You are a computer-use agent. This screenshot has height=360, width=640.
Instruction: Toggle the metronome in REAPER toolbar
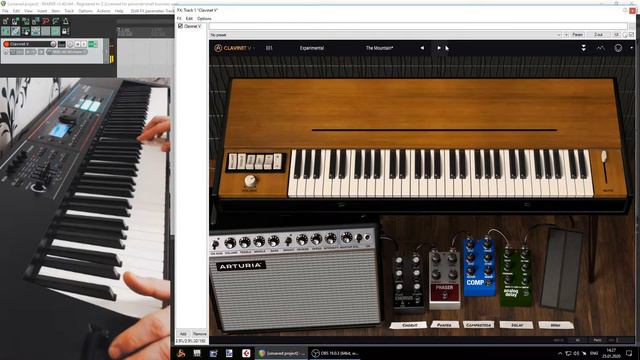(x=66, y=21)
